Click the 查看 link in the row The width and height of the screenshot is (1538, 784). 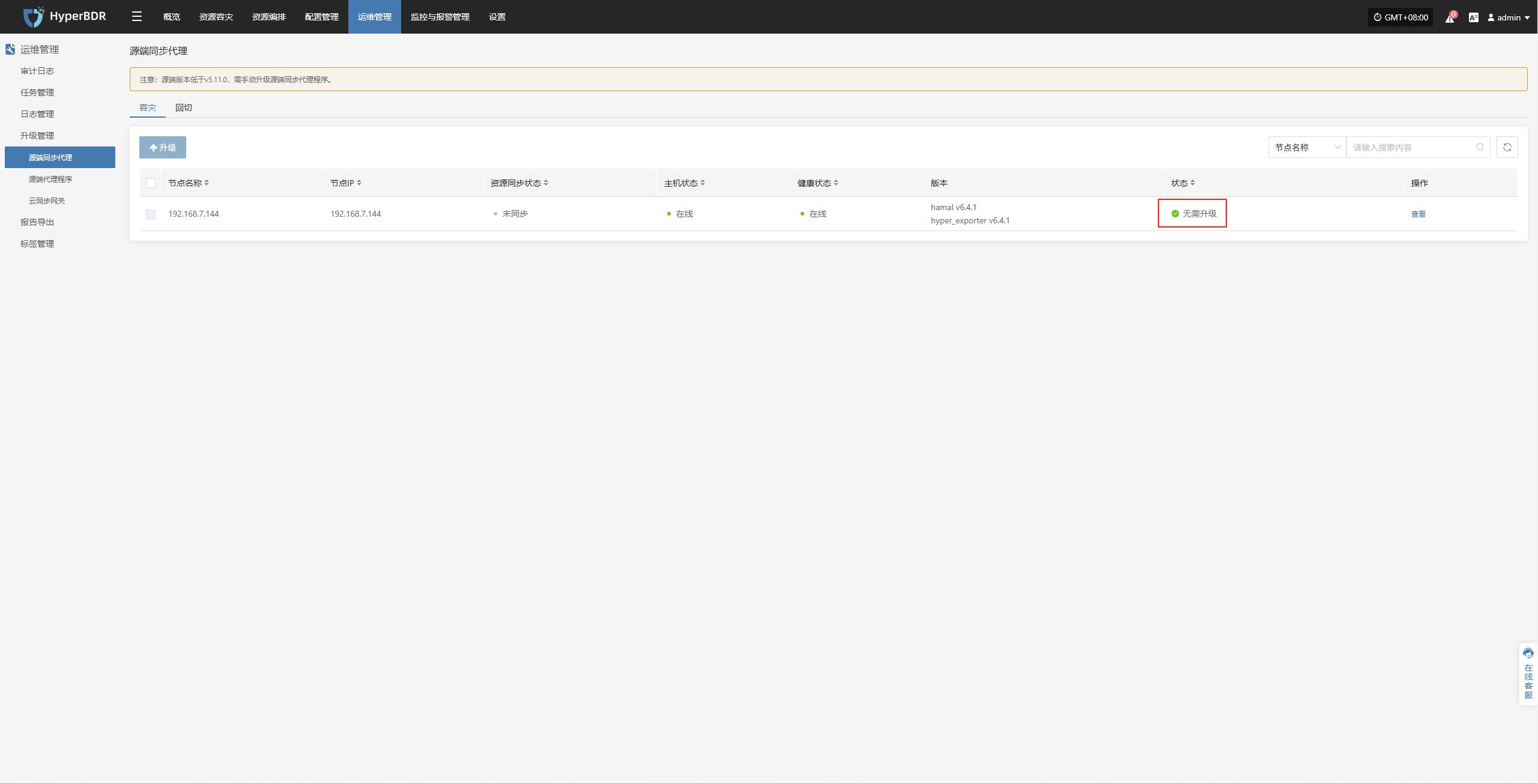pos(1418,214)
